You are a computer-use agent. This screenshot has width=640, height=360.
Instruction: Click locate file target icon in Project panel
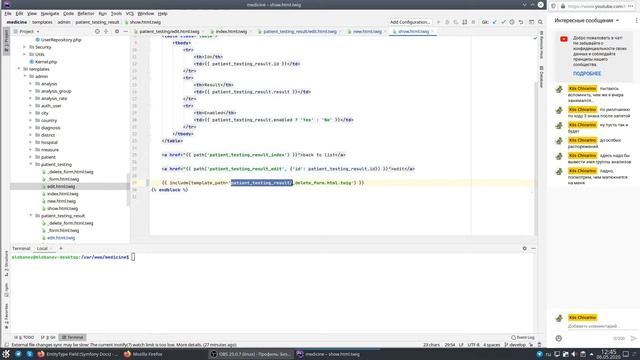[x=97, y=31]
